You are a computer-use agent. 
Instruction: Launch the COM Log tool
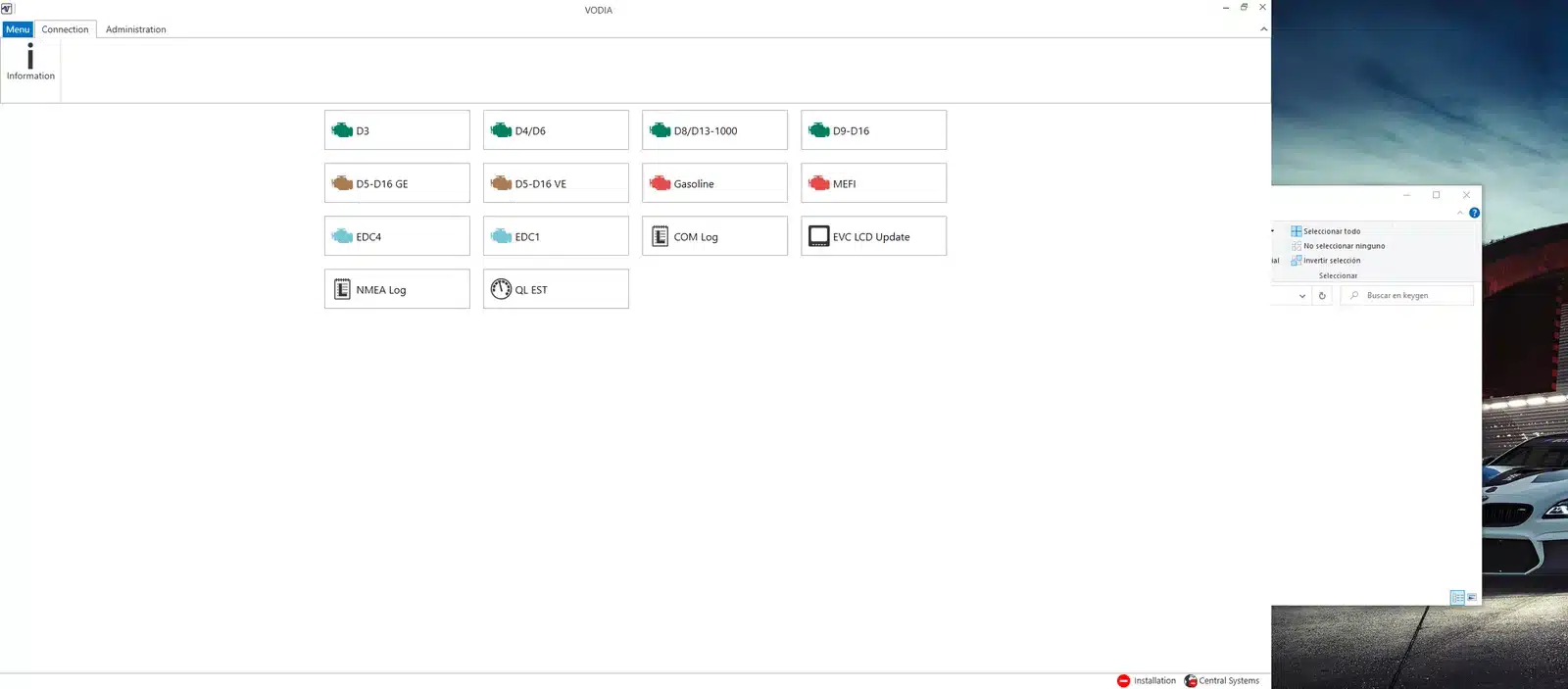point(714,236)
